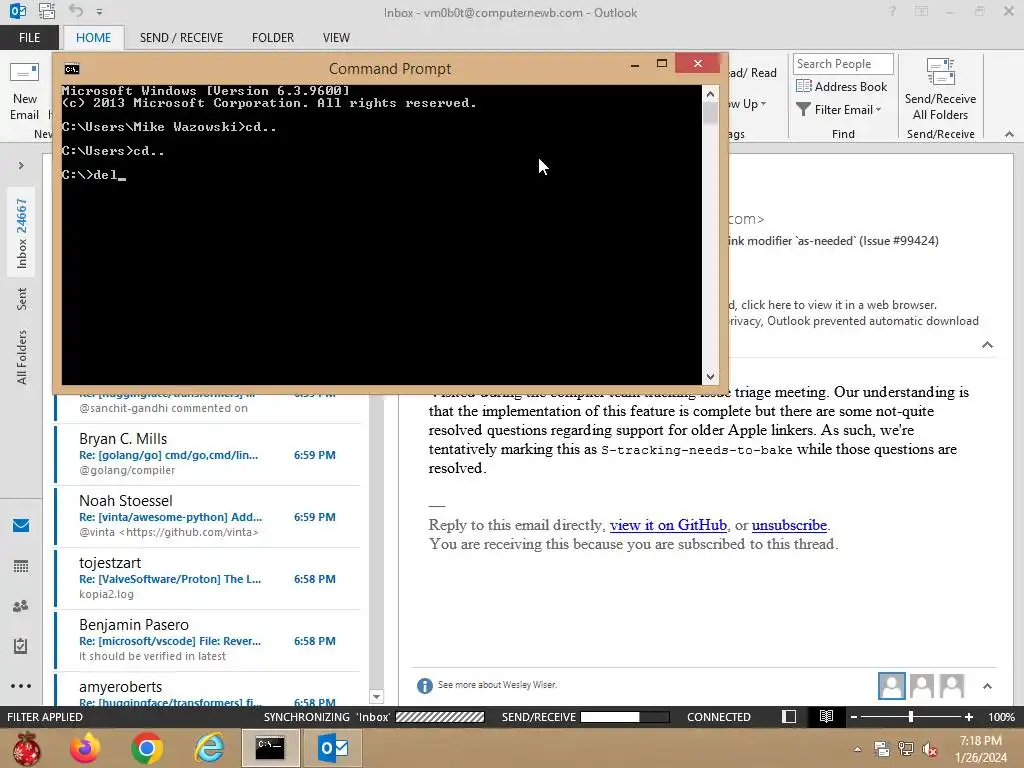
Task: Click the zoom out minus button
Action: pyautogui.click(x=854, y=717)
